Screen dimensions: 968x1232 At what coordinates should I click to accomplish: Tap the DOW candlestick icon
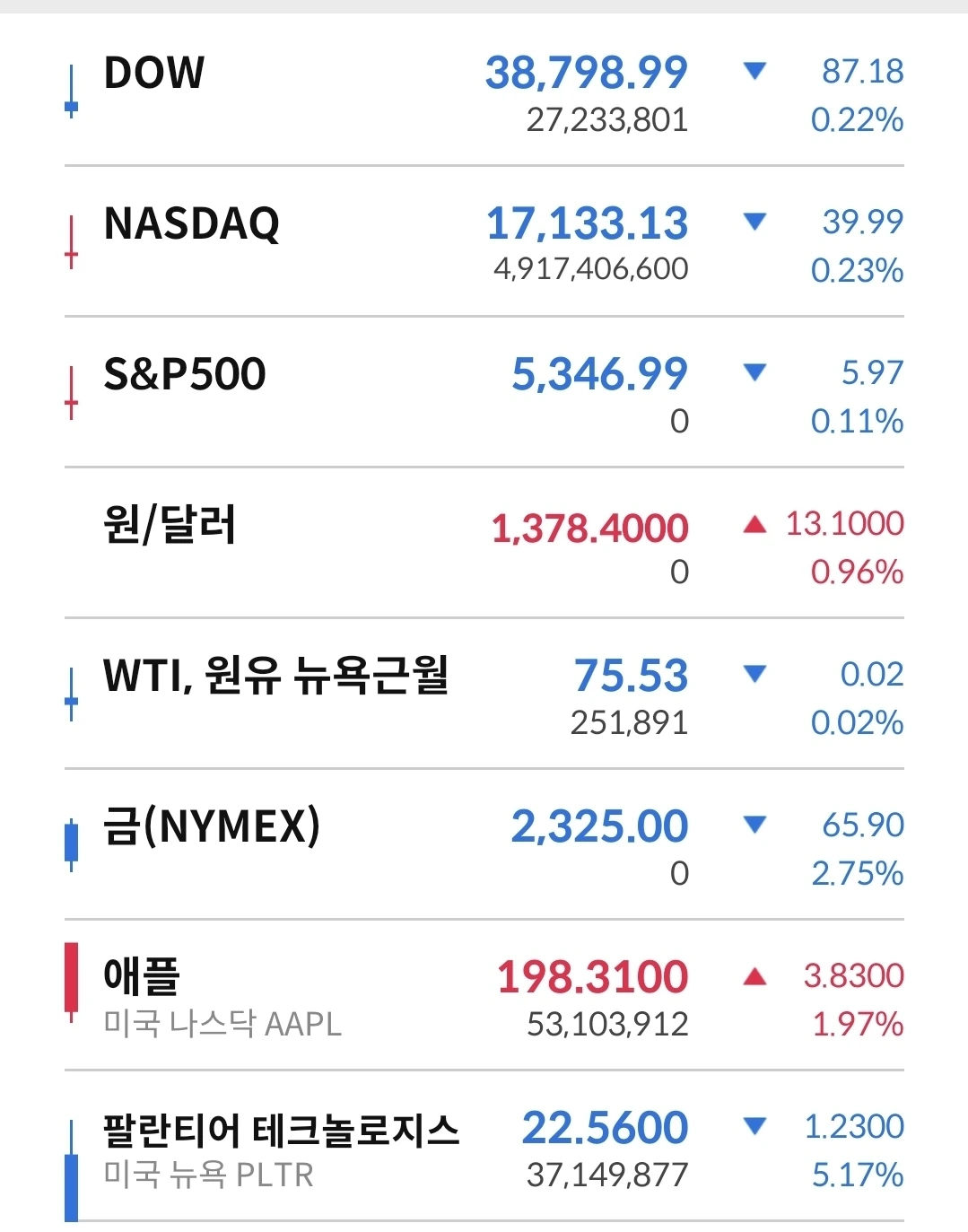72,91
